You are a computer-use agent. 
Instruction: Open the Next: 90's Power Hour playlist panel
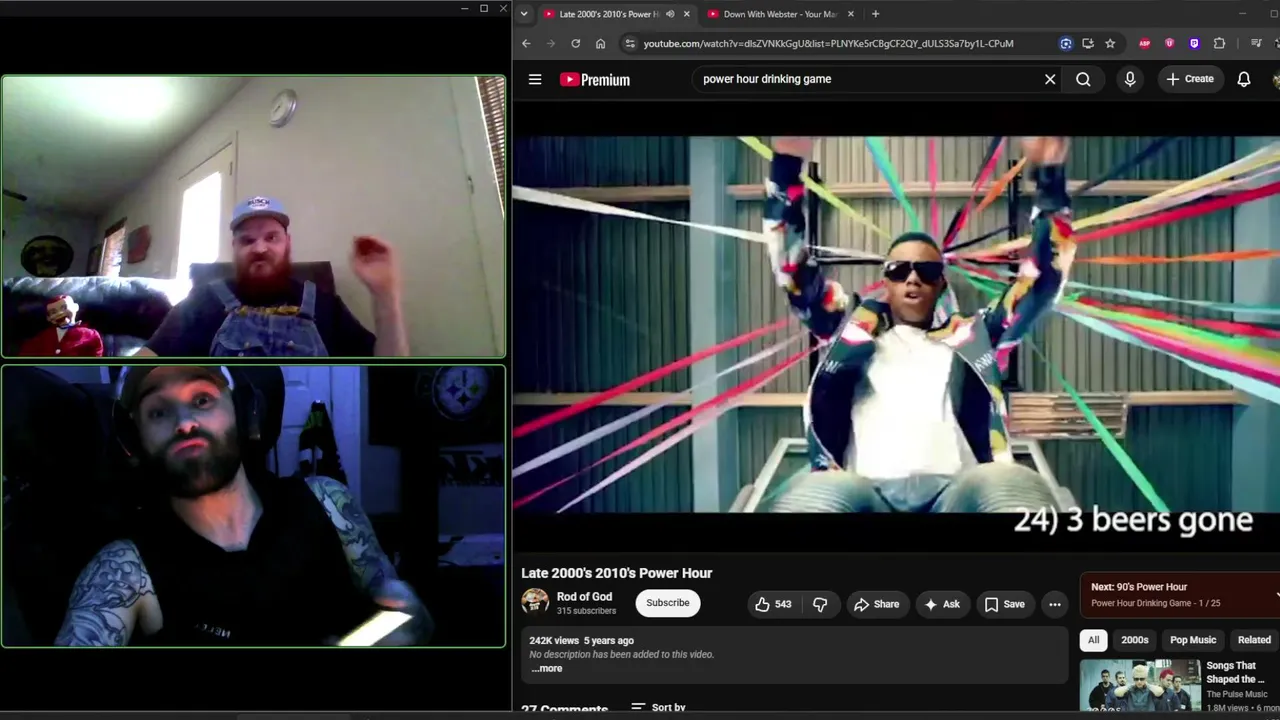[1180, 594]
